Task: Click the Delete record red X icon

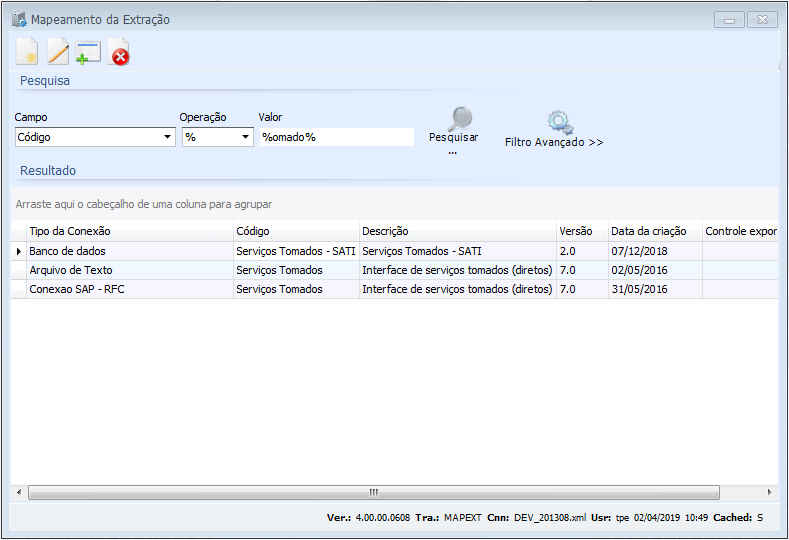Action: (x=119, y=54)
